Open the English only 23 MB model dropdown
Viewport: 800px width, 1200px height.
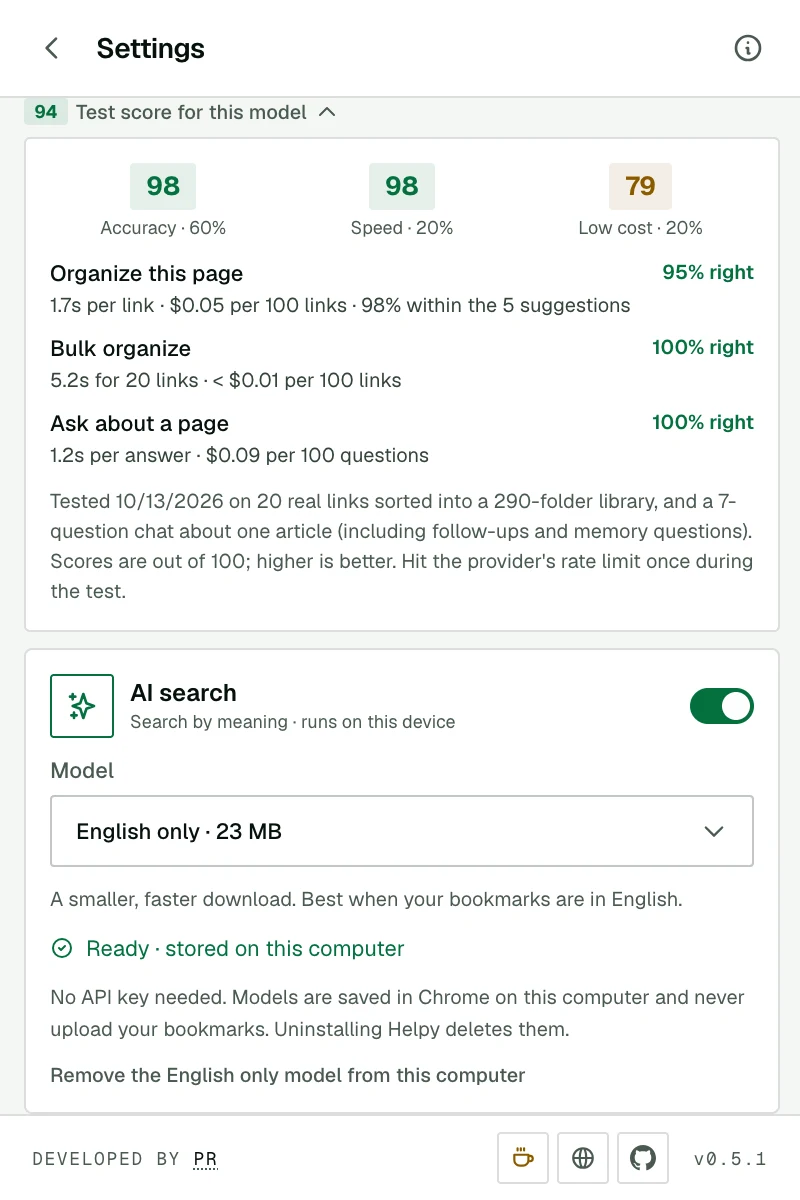tap(402, 831)
